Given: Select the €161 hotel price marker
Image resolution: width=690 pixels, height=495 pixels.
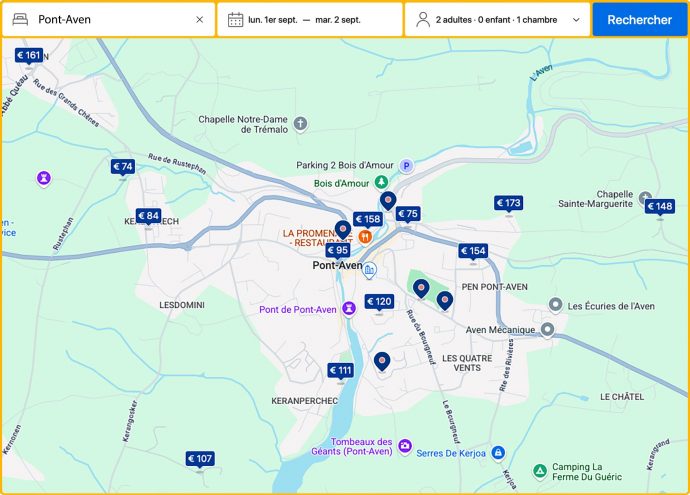Looking at the screenshot, I should pyautogui.click(x=29, y=56).
